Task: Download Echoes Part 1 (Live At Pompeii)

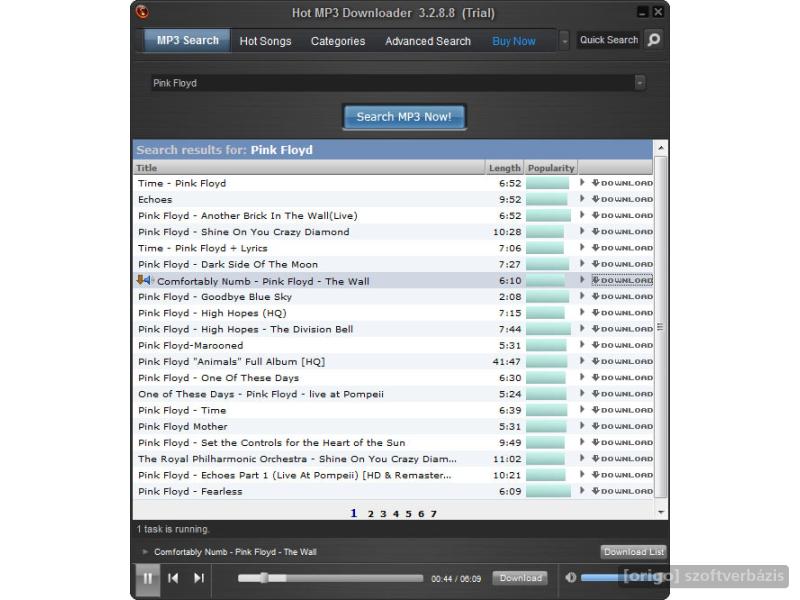Action: pyautogui.click(x=622, y=475)
